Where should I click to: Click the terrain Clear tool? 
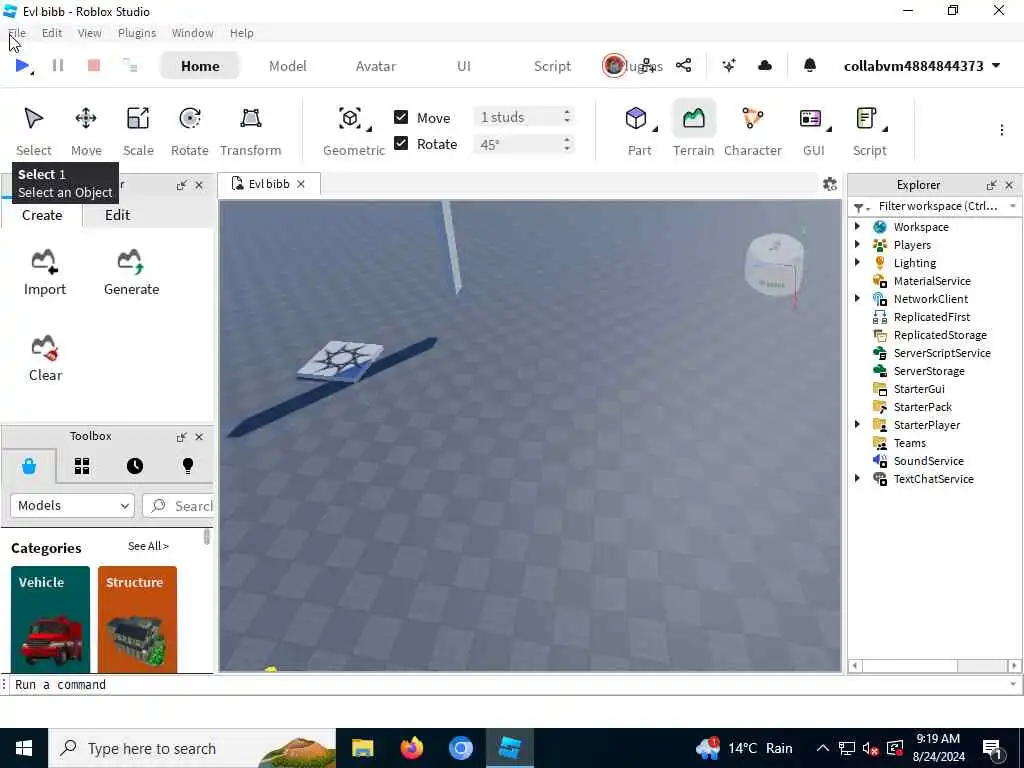click(x=45, y=359)
